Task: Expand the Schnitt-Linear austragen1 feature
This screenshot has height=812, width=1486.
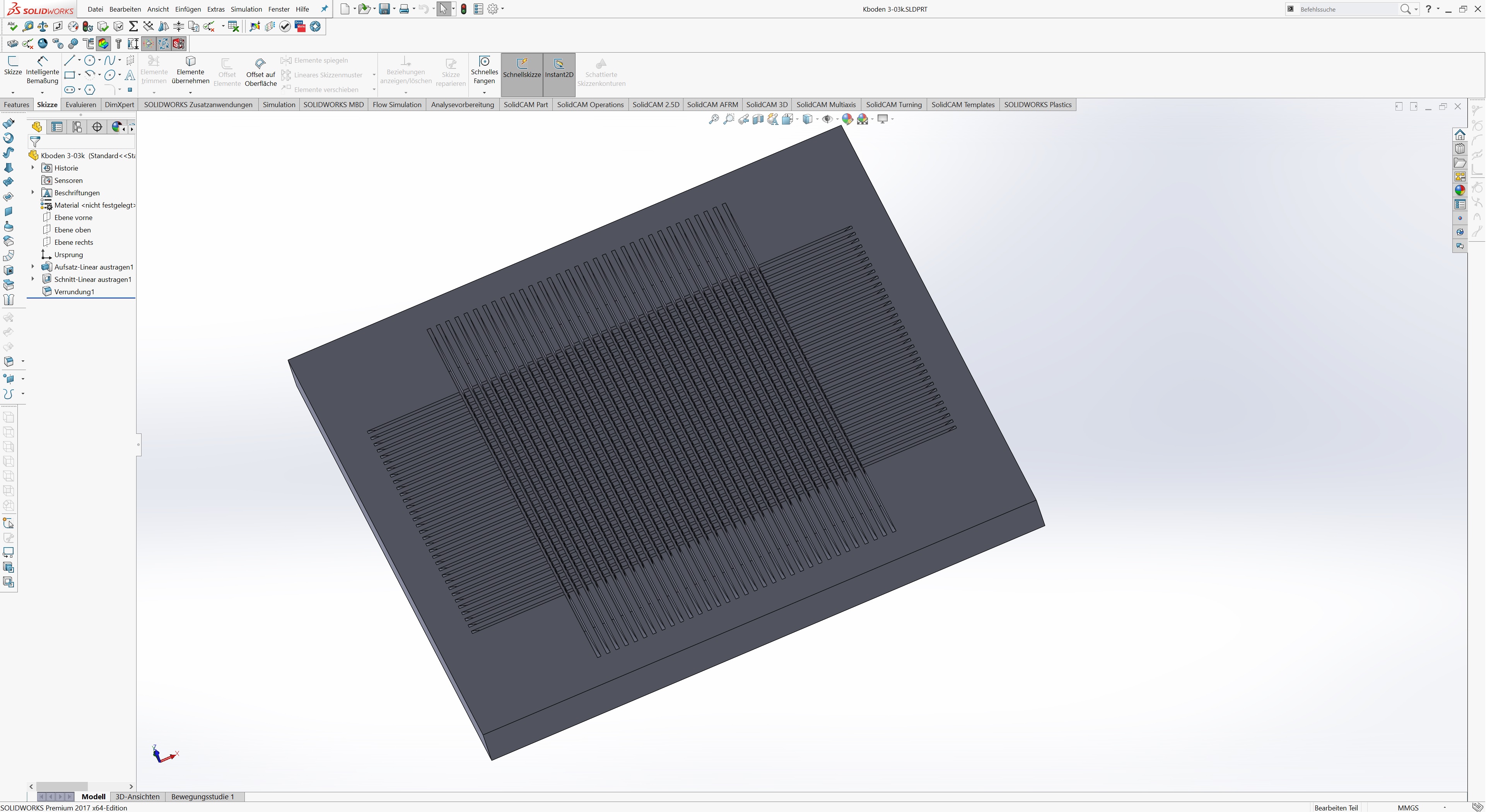Action: [x=33, y=279]
